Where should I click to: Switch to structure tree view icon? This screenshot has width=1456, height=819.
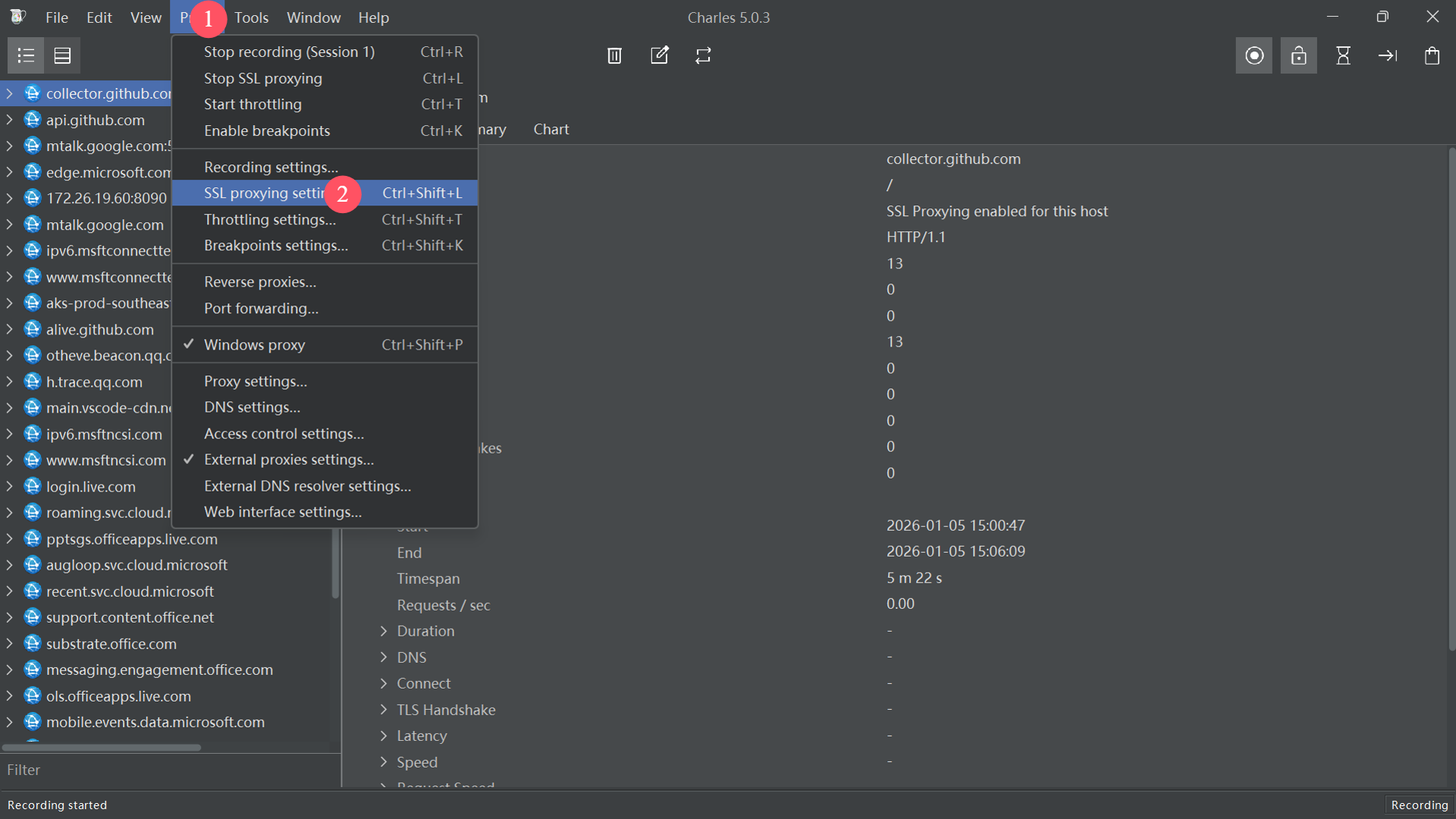26,55
